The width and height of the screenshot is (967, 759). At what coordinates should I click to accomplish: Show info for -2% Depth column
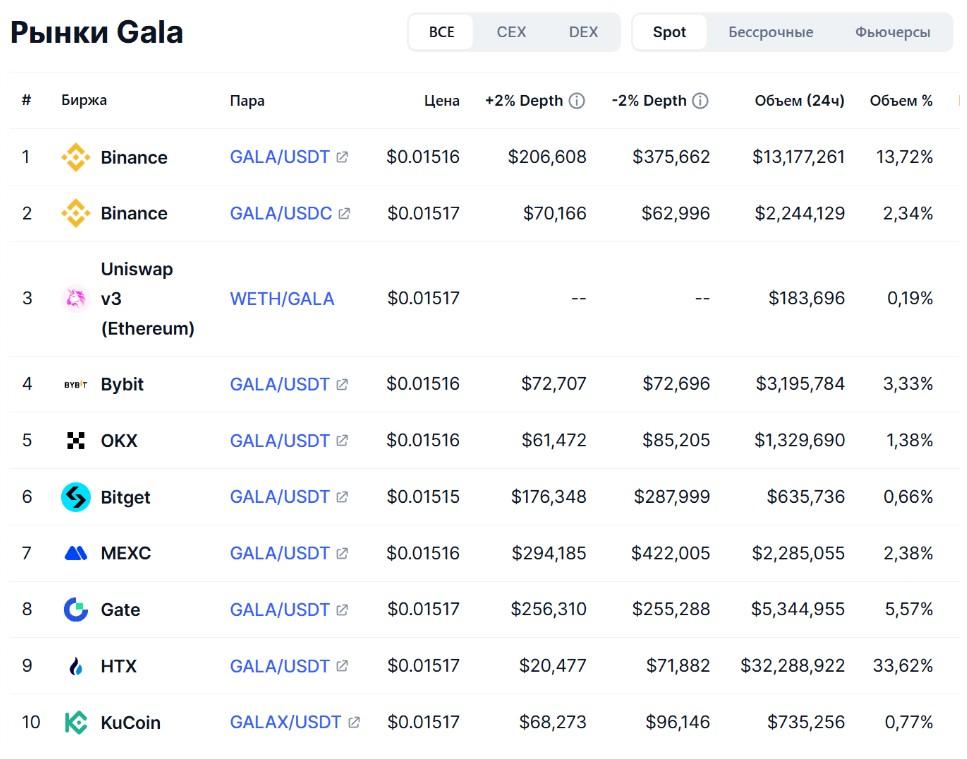point(700,101)
